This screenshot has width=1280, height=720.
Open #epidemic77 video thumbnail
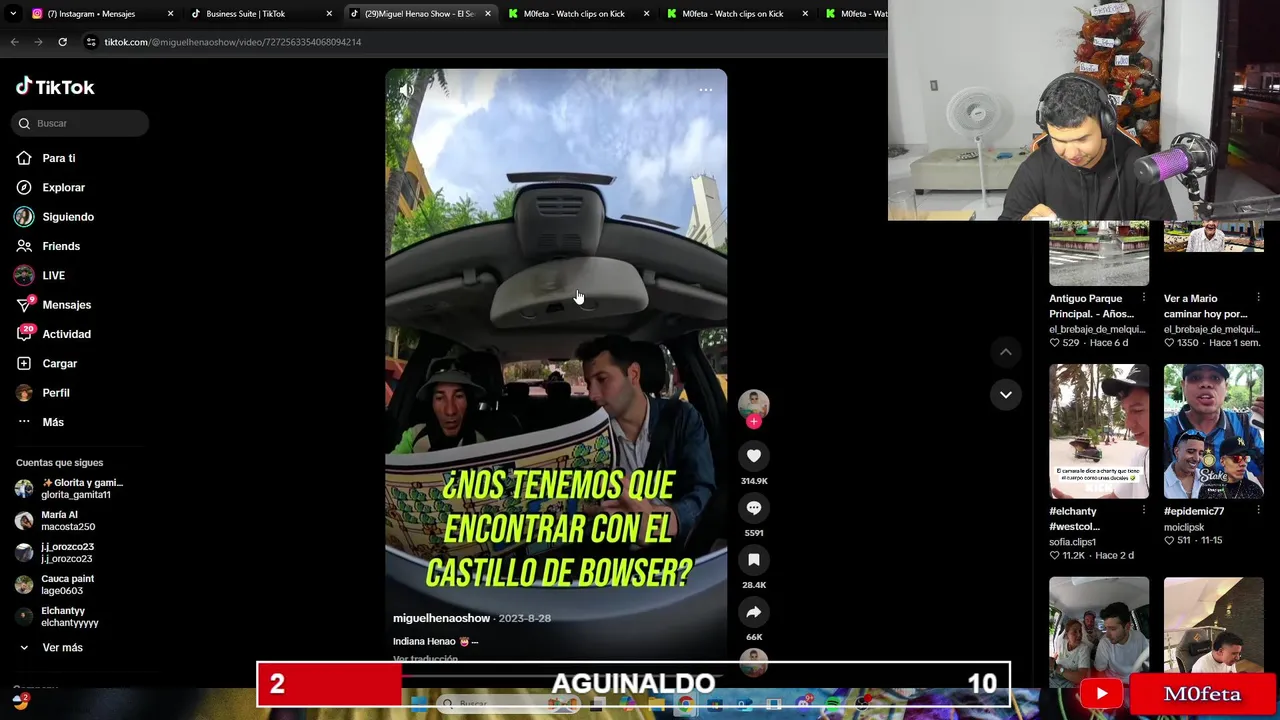pos(1213,431)
